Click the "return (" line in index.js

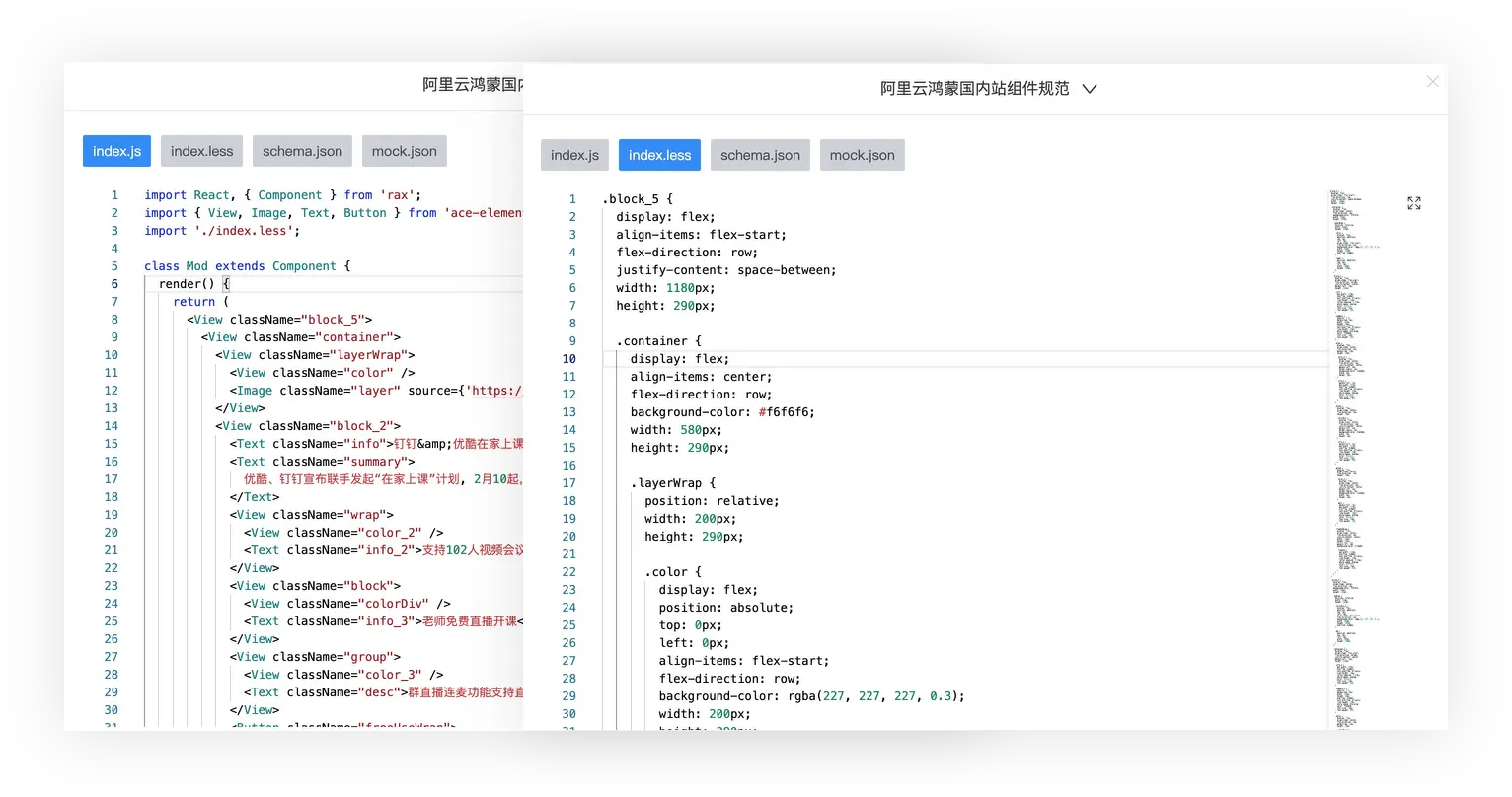[201, 302]
